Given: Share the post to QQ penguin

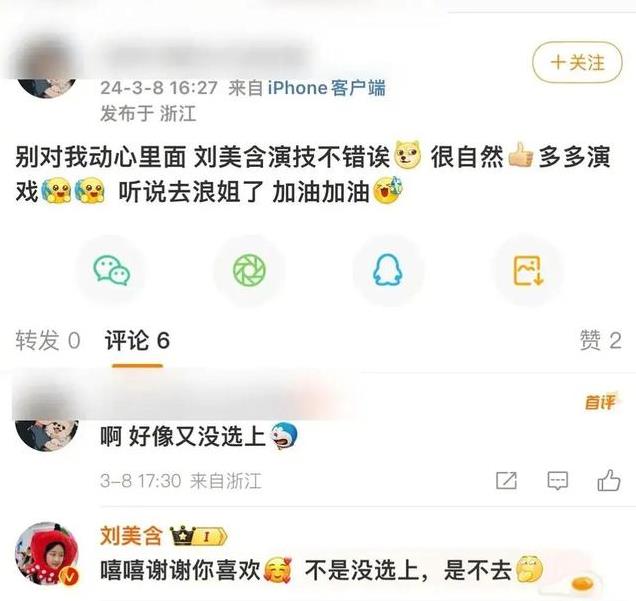Looking at the screenshot, I should coord(387,270).
